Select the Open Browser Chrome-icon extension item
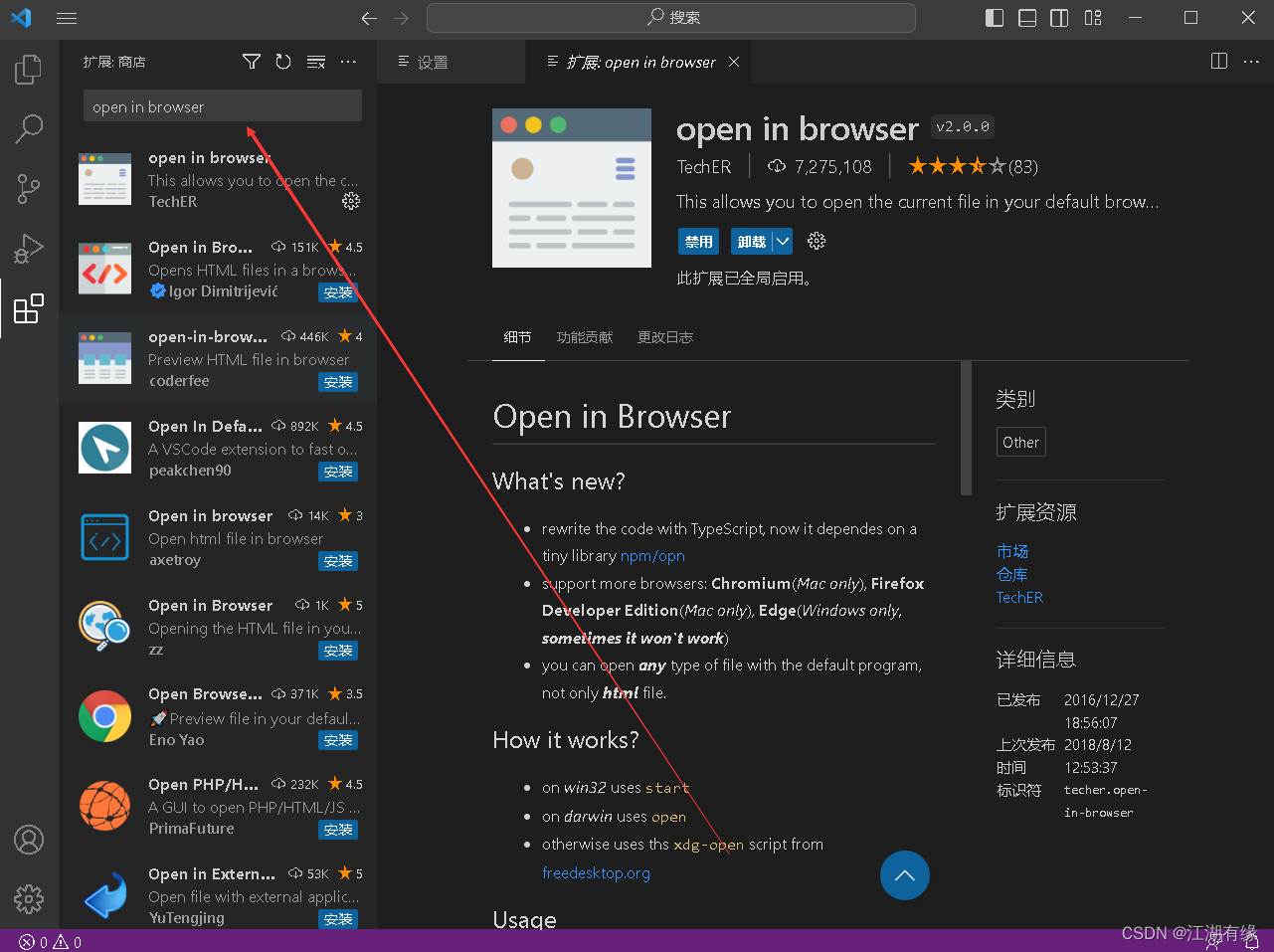This screenshot has width=1274, height=952. pos(218,716)
